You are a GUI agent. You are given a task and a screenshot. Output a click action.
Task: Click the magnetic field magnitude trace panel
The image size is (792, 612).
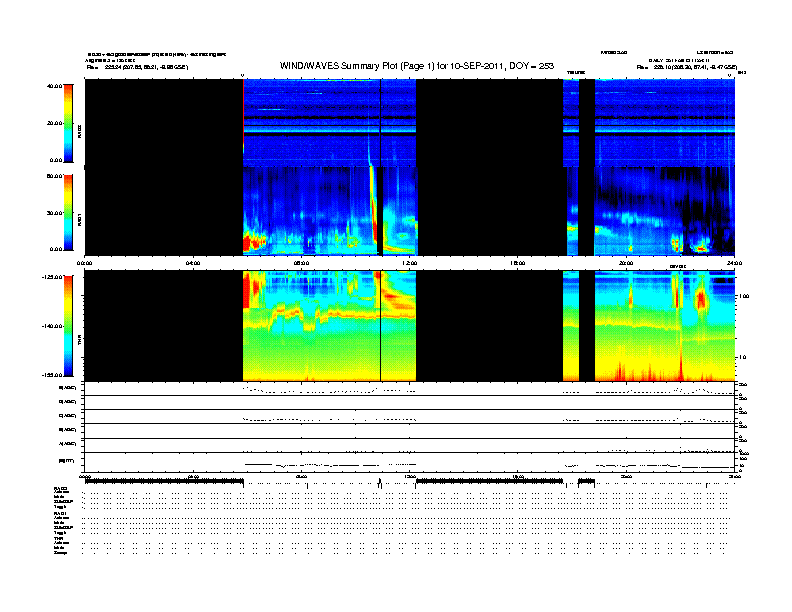(x=410, y=462)
